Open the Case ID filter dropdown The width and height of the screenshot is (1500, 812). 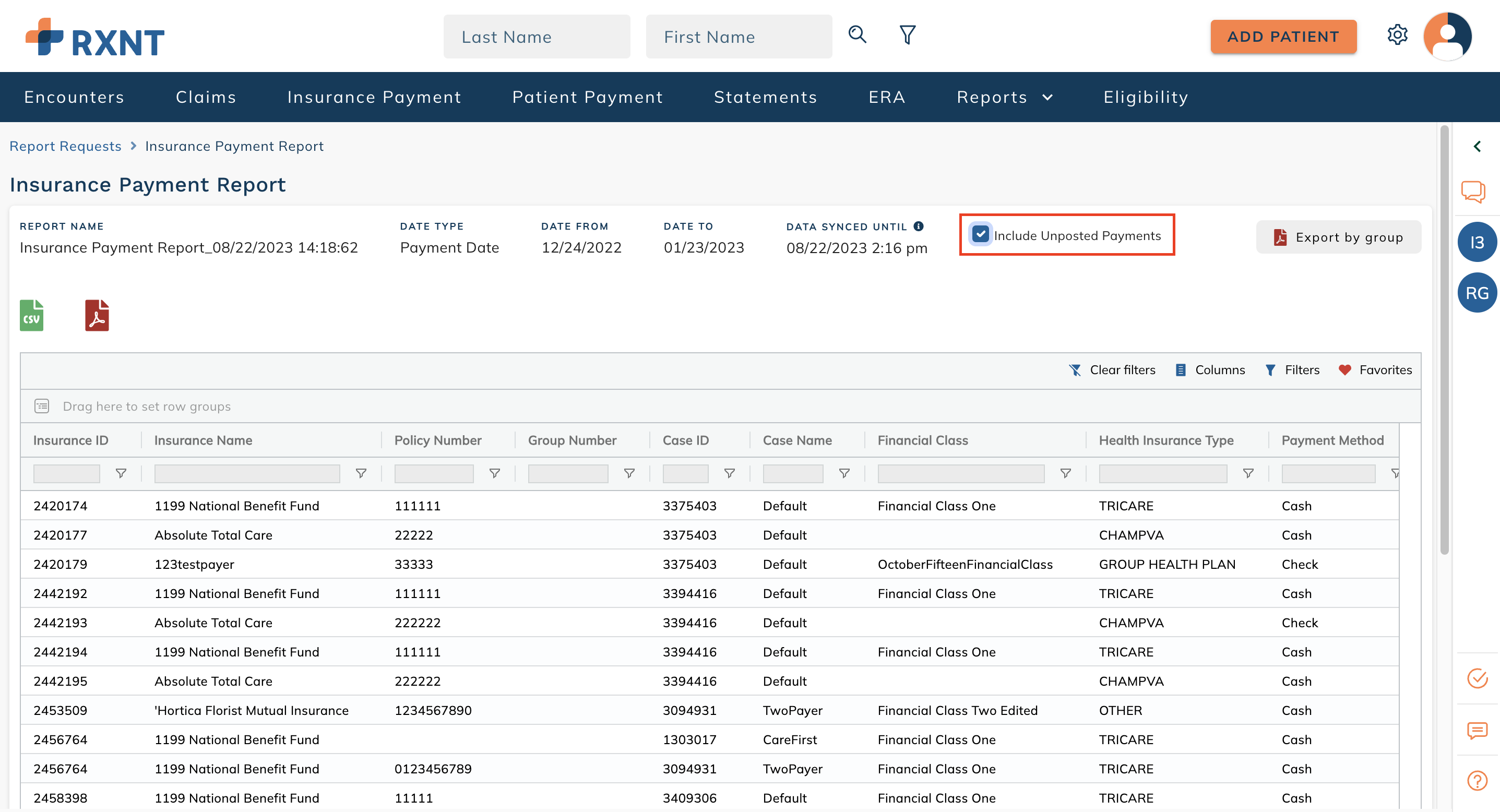(730, 473)
